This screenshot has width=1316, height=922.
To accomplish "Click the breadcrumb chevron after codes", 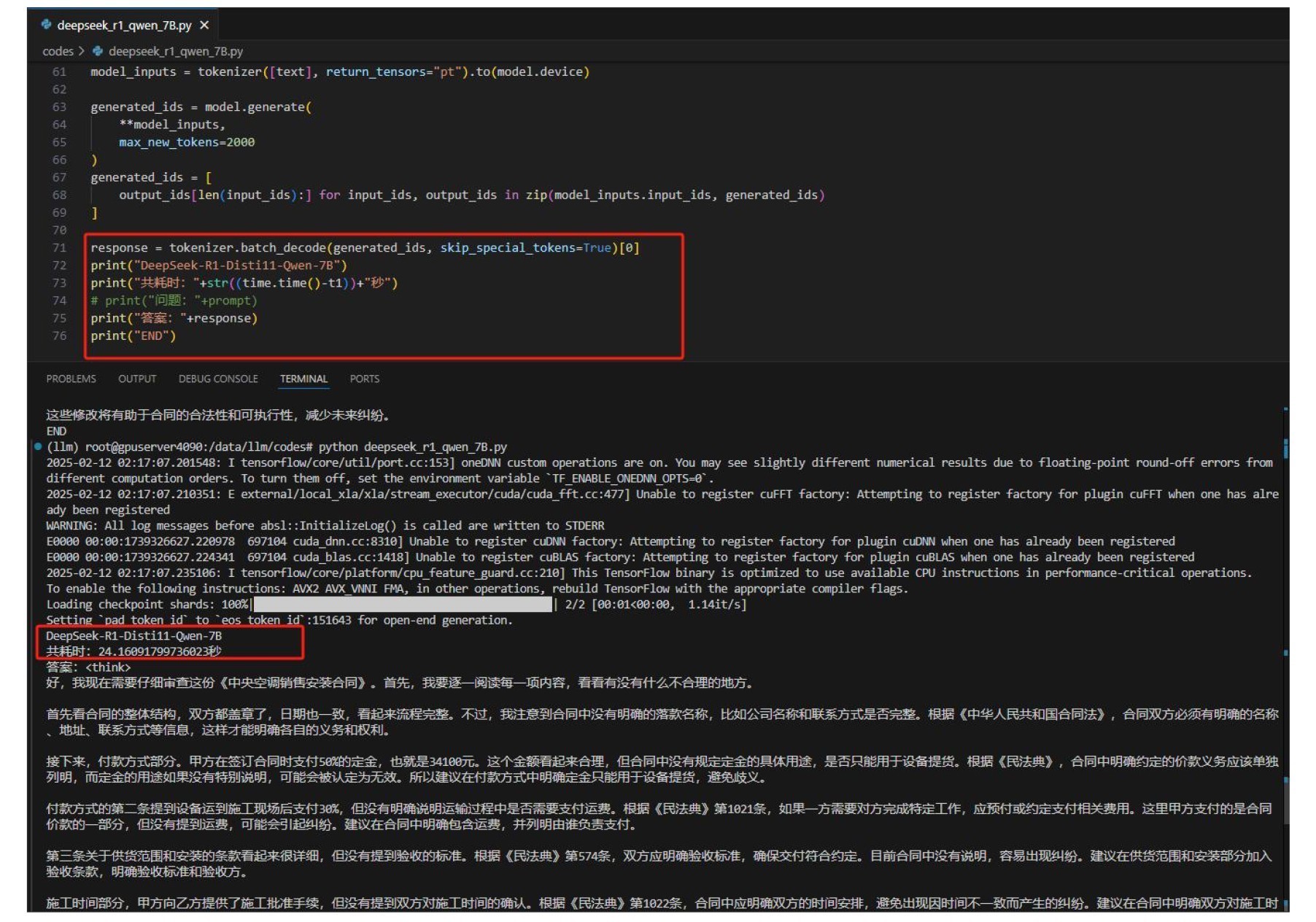I will click(81, 51).
